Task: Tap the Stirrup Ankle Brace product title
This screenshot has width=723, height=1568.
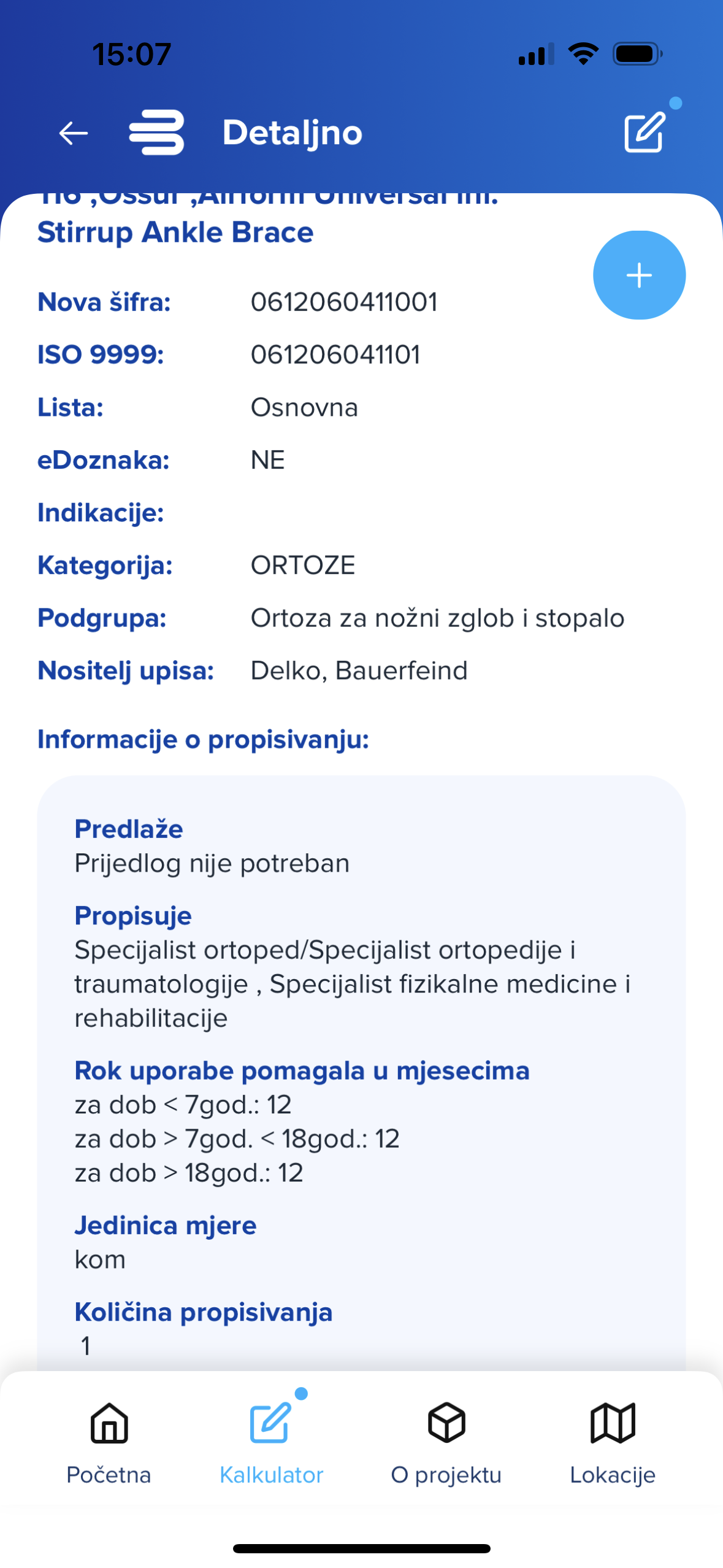Action: 175,233
